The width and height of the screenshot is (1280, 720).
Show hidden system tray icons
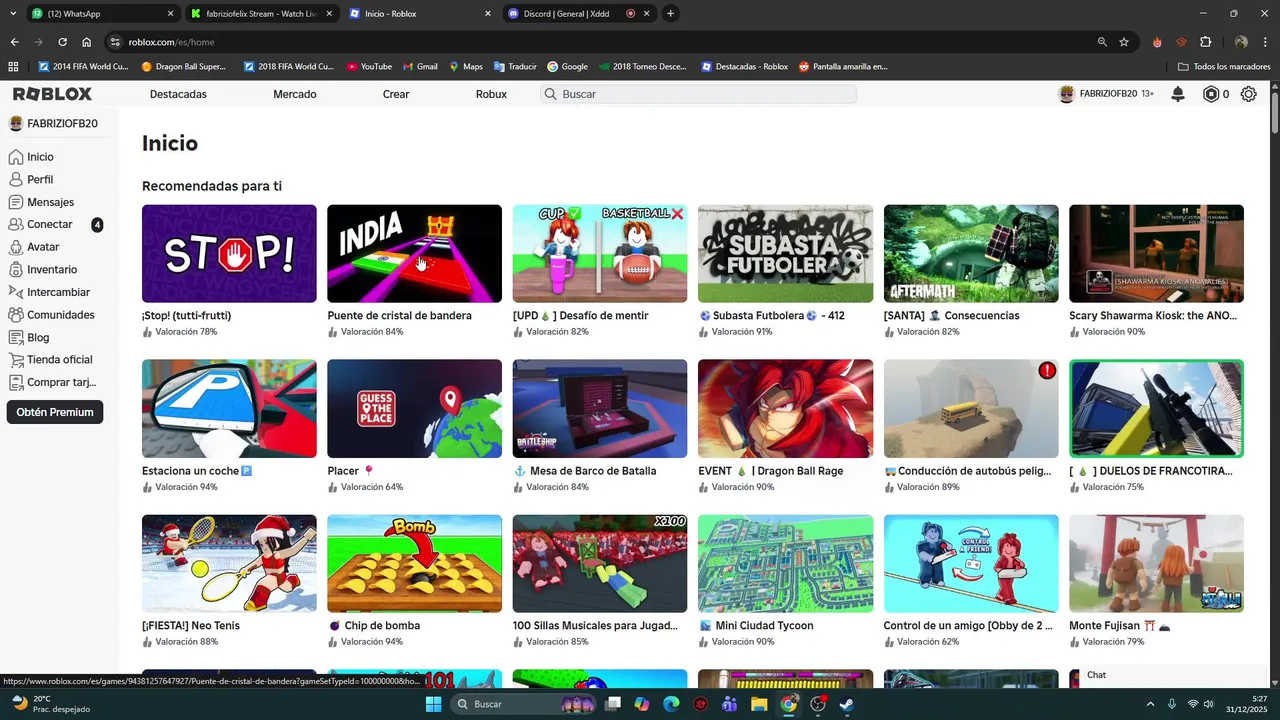tap(1151, 704)
